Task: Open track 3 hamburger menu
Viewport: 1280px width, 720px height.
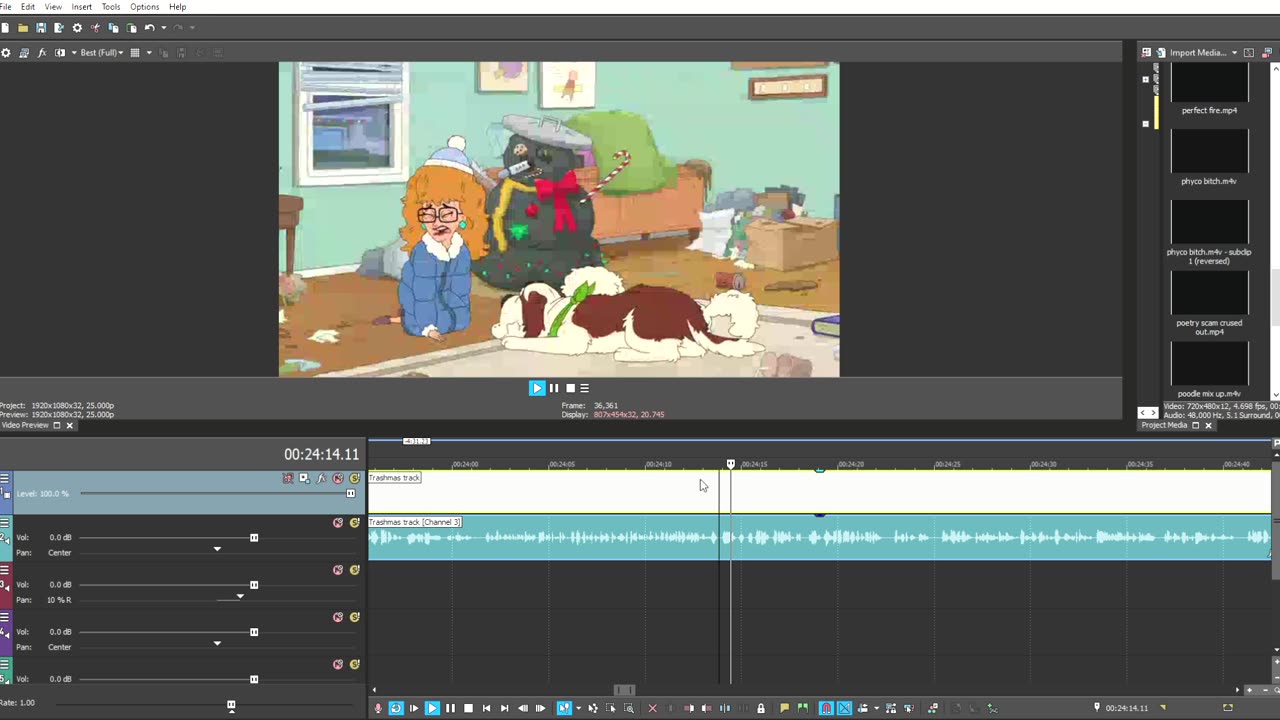Action: coord(5,570)
